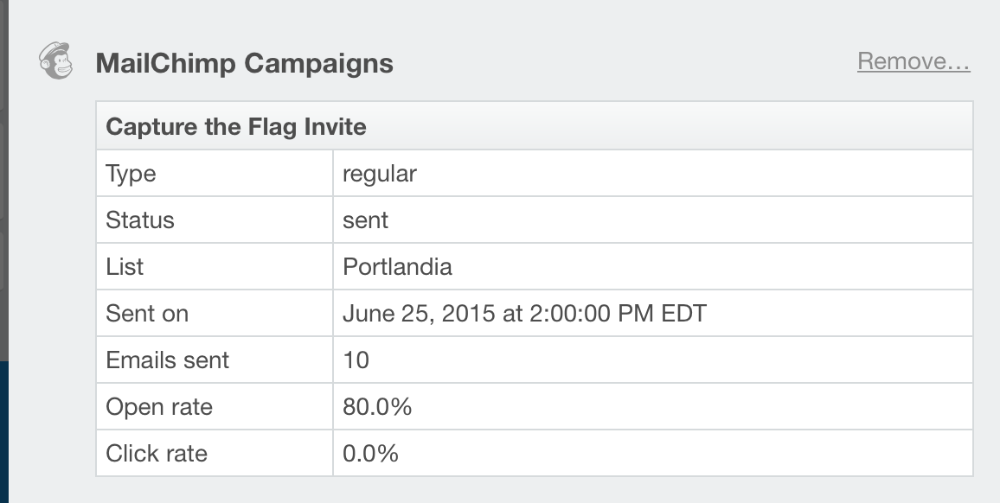
Task: Select the status value "sent"
Action: click(x=365, y=221)
